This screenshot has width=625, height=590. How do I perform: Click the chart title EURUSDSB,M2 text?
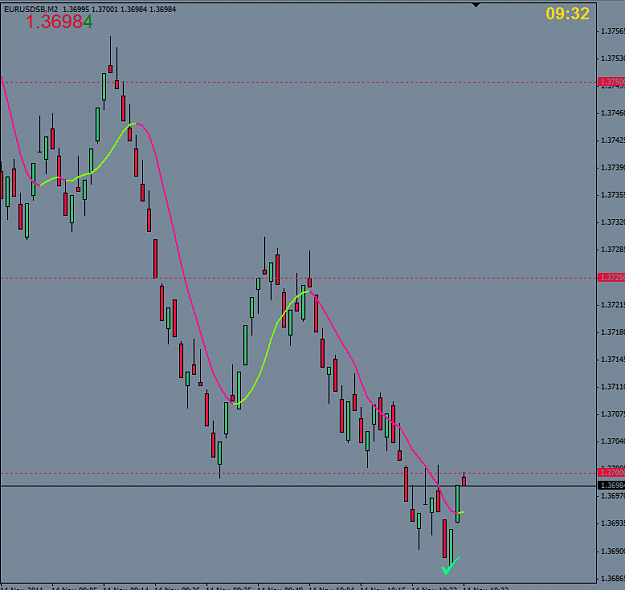tap(31, 9)
